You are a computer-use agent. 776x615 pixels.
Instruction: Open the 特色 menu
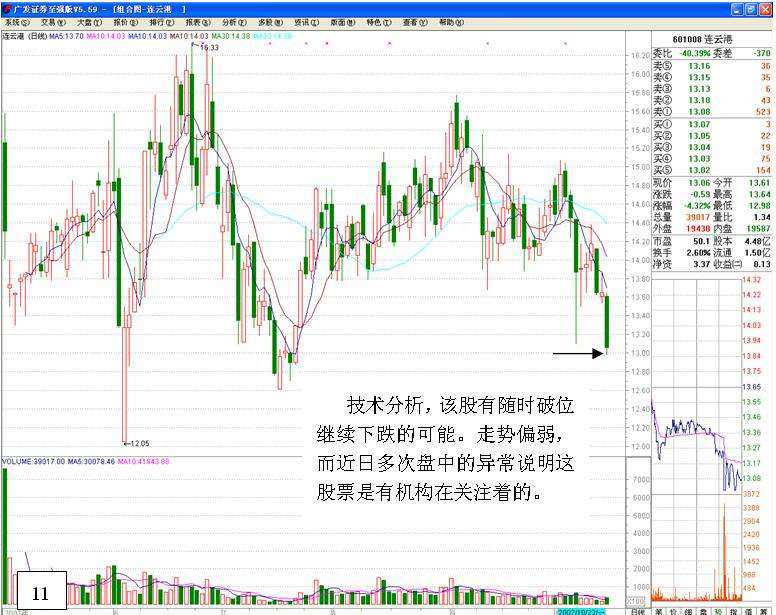pos(379,22)
